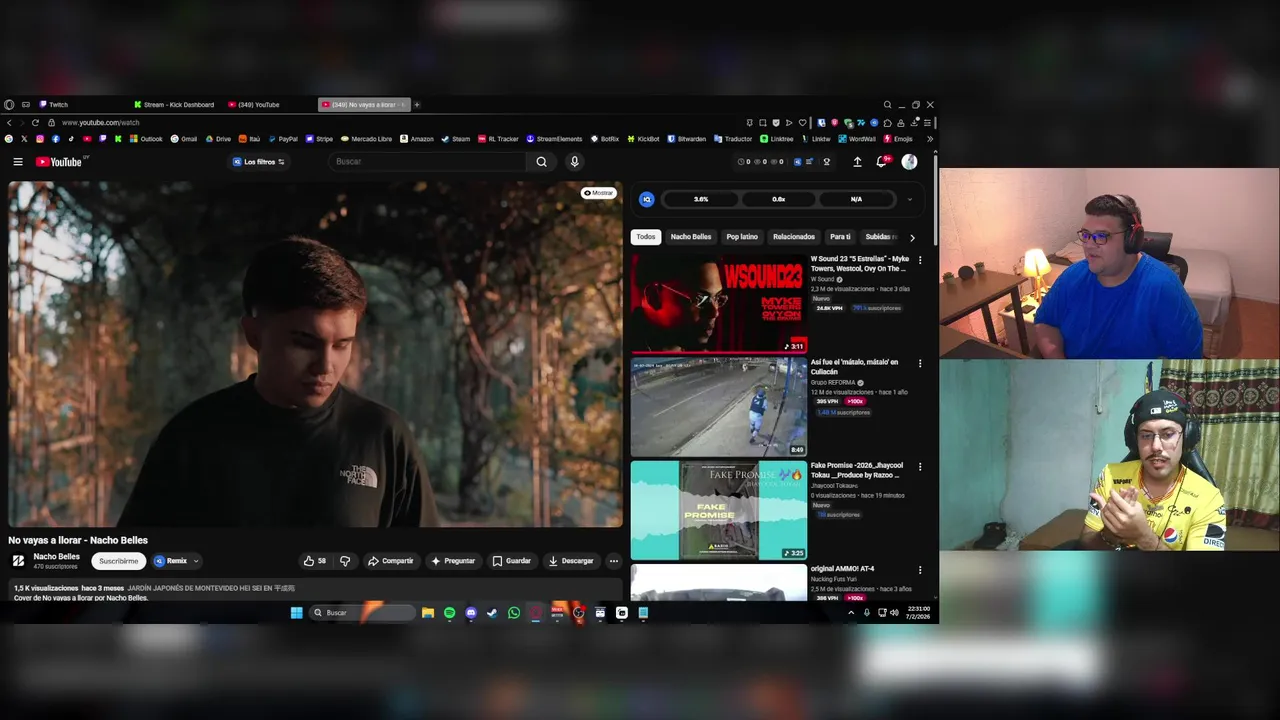
Task: Reload the page with browser refresh icon
Action: pos(36,122)
